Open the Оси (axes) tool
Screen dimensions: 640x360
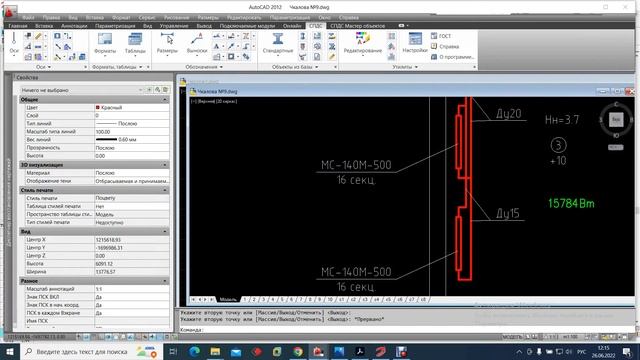[x=14, y=45]
